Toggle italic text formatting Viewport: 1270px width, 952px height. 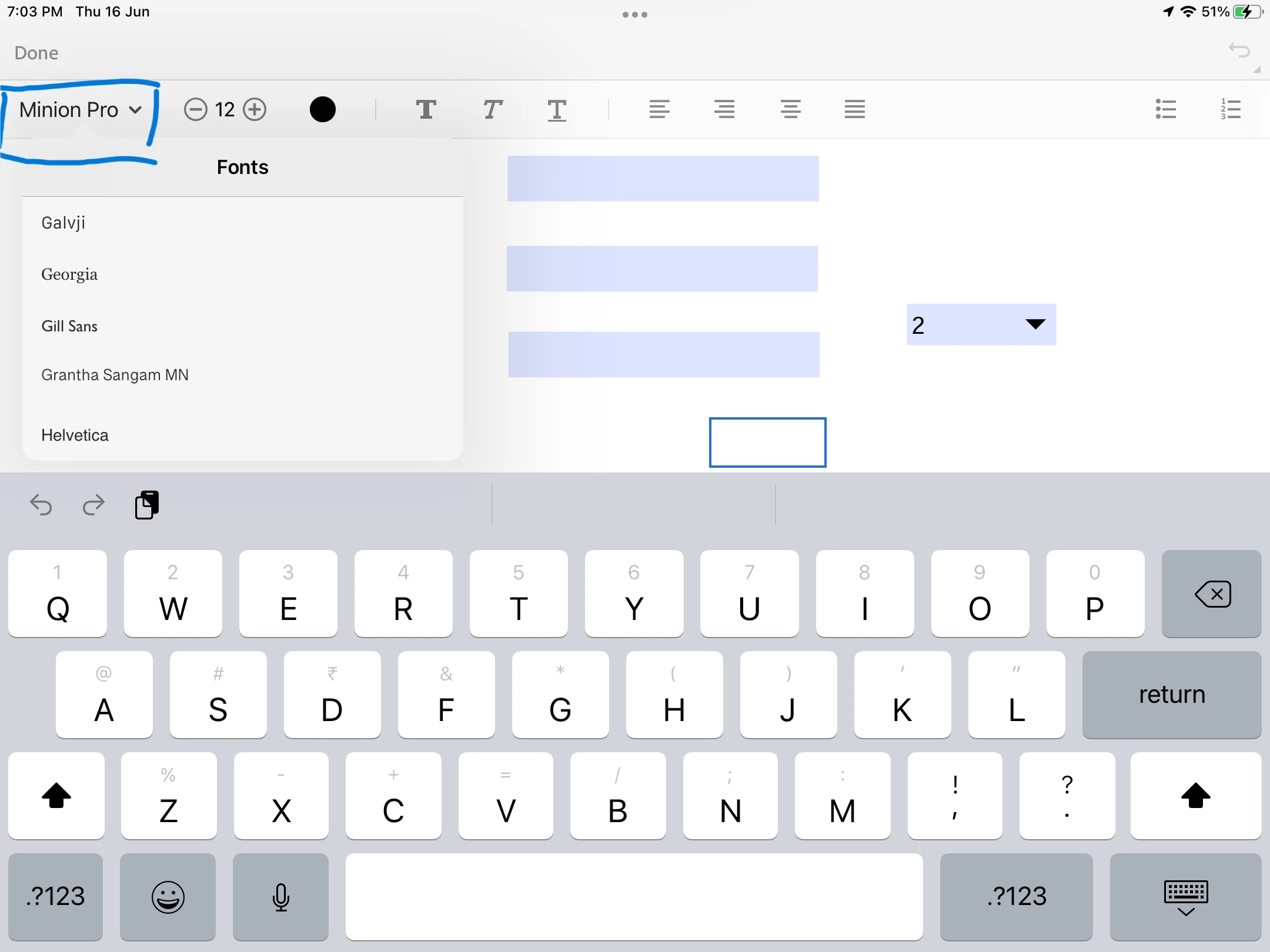[x=492, y=109]
